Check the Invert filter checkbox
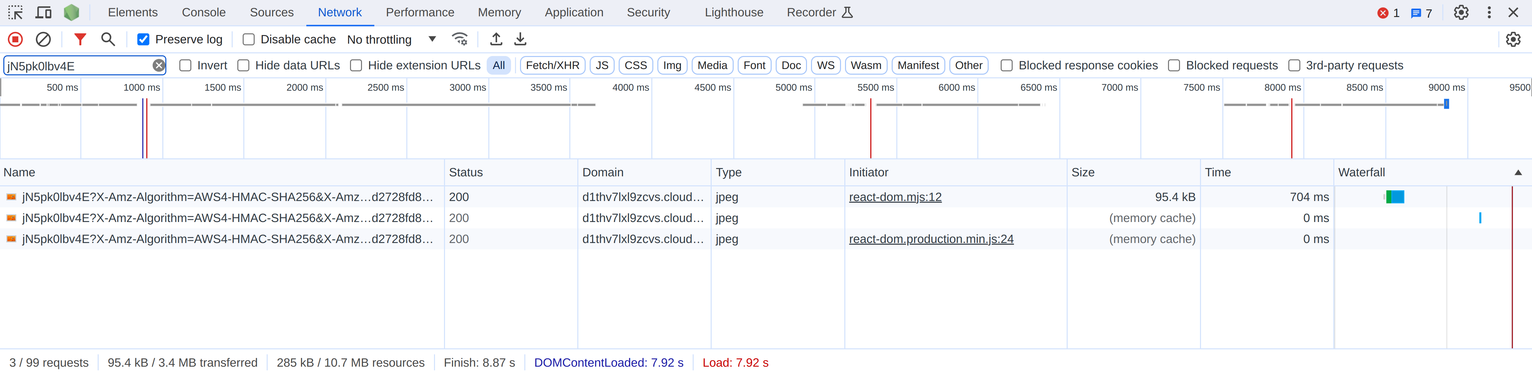 tap(185, 65)
